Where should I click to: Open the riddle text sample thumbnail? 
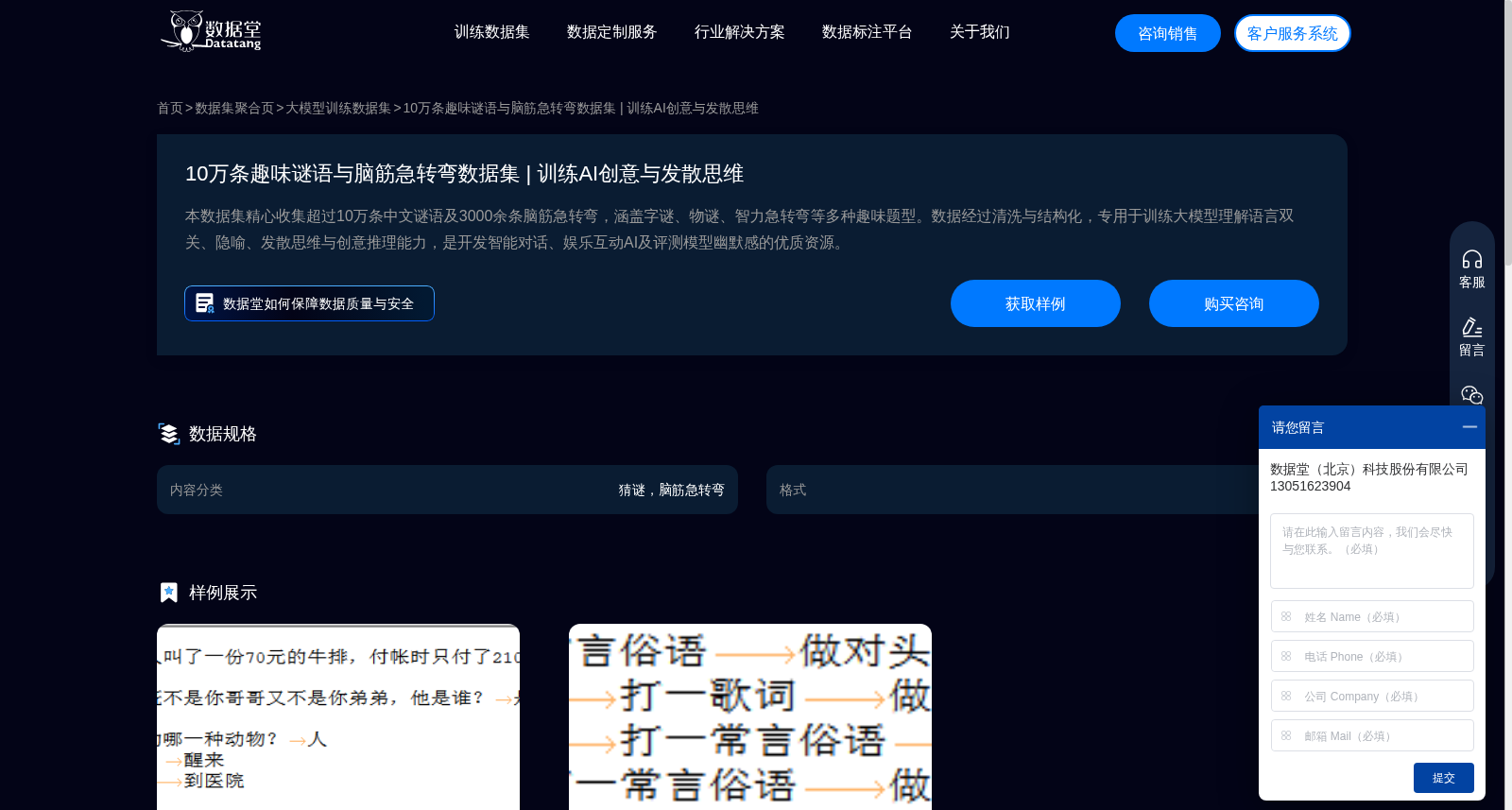click(x=338, y=716)
